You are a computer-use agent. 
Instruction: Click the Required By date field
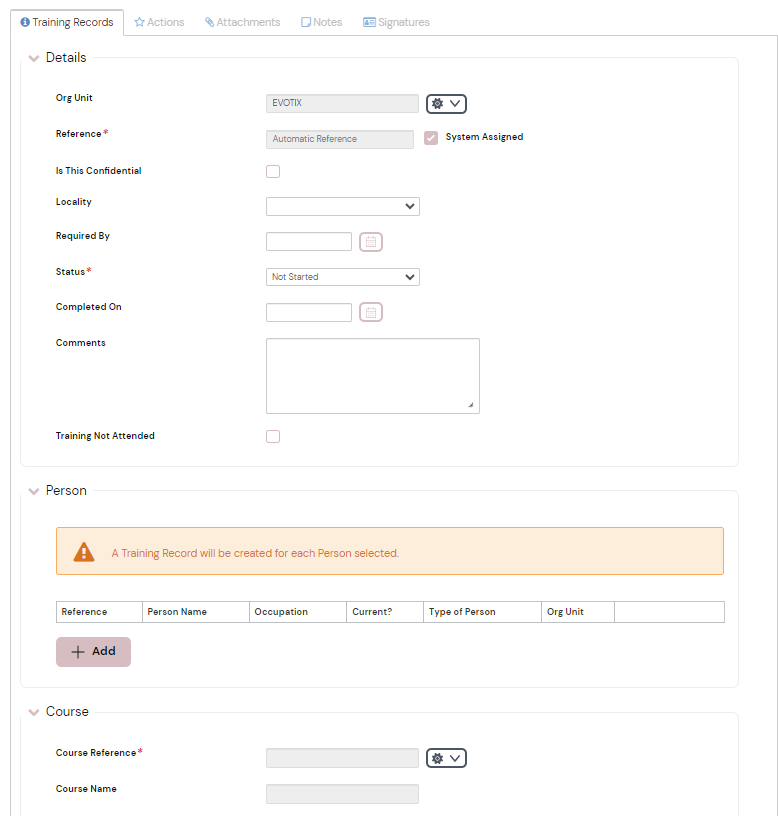pyautogui.click(x=308, y=242)
